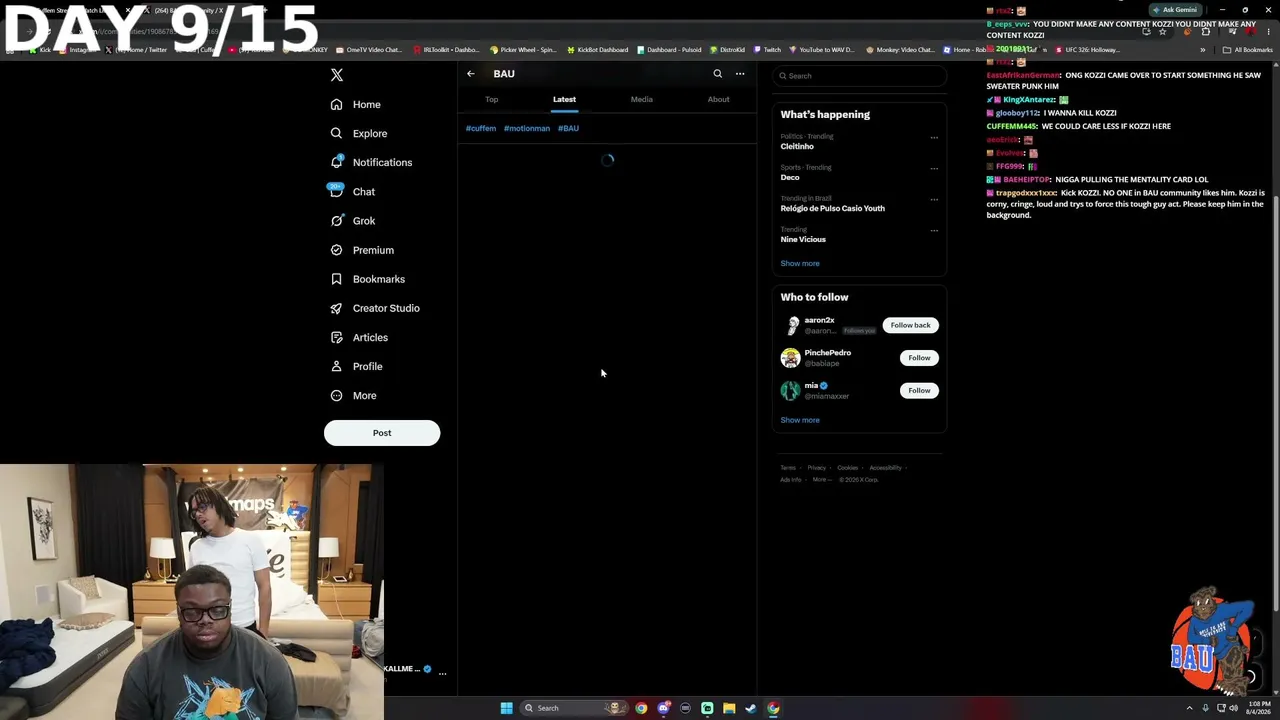Image resolution: width=1280 pixels, height=720 pixels.
Task: Click the X logo in the sidebar
Action: tap(337, 75)
